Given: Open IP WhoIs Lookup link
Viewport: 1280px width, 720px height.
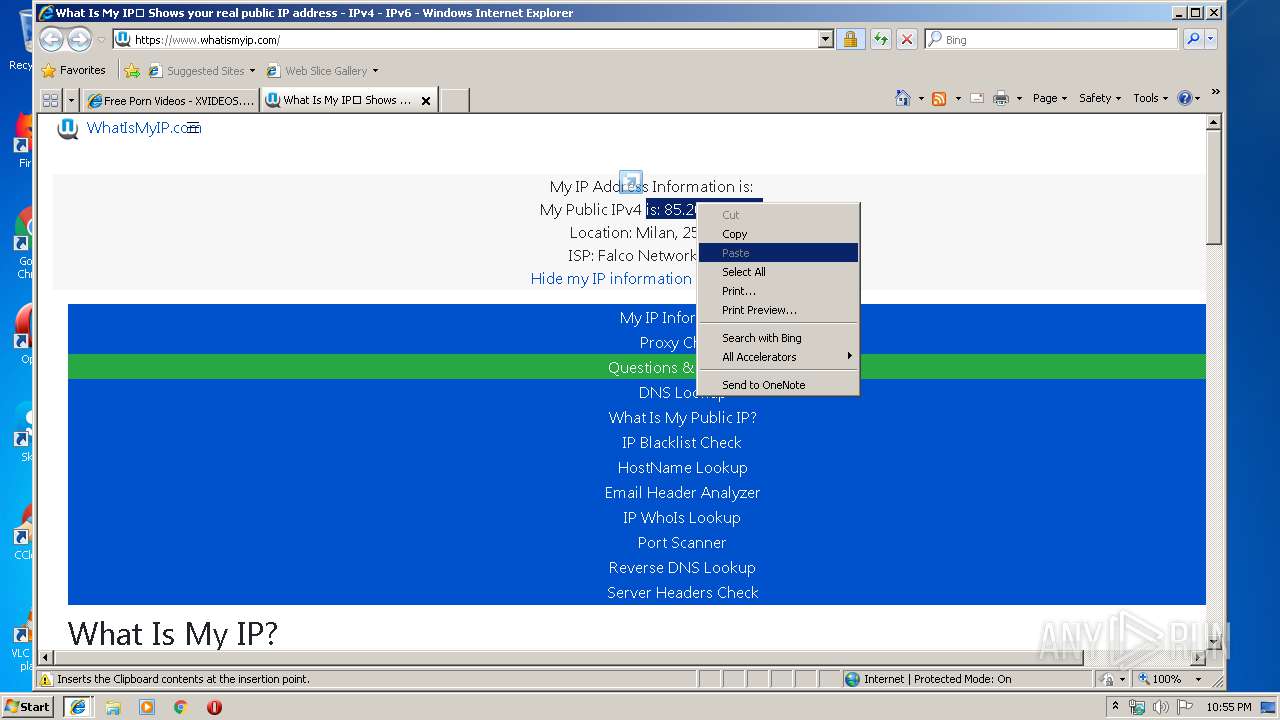Looking at the screenshot, I should 682,518.
